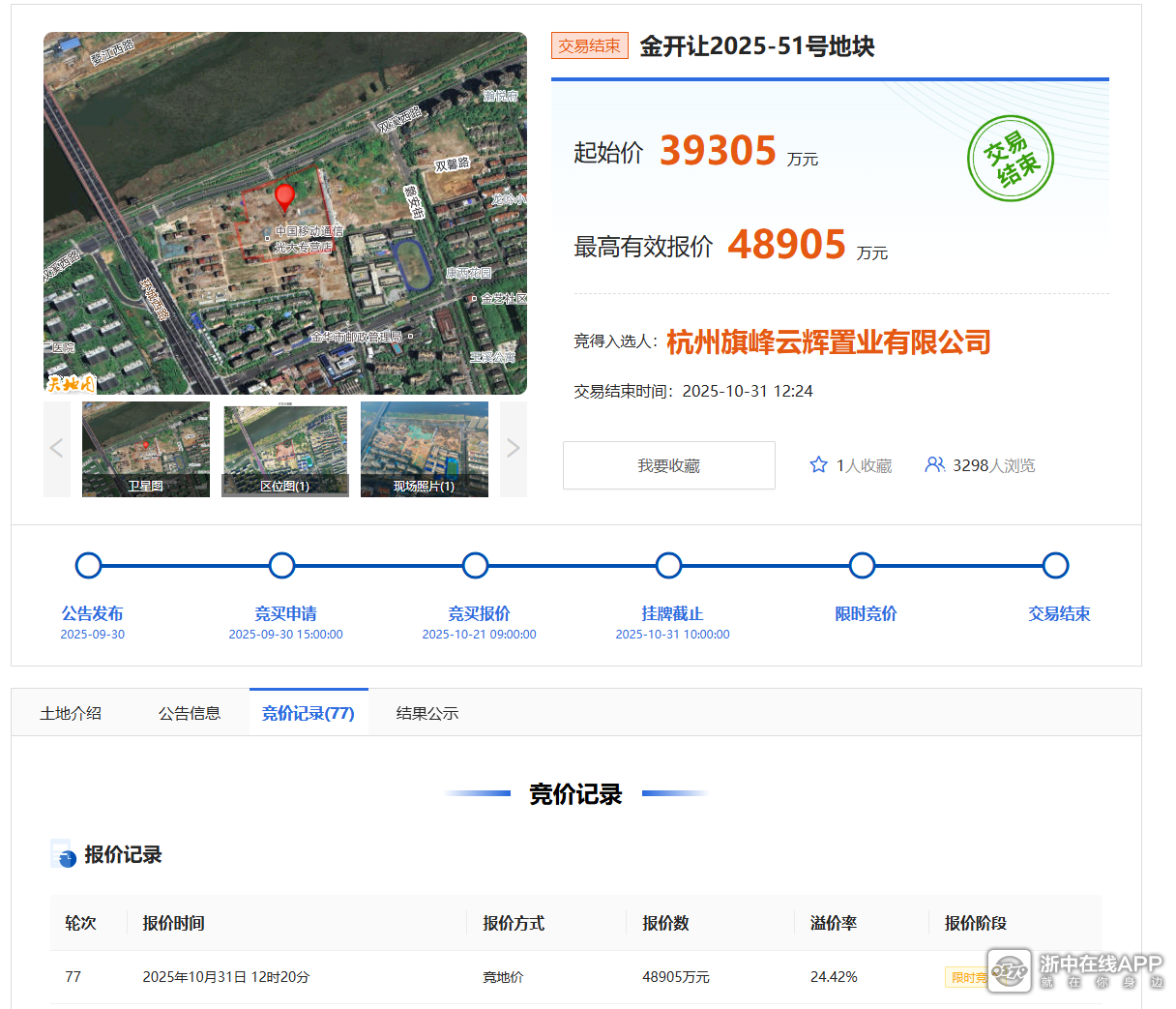
Task: Open the 结果公示 tab
Action: [x=427, y=713]
